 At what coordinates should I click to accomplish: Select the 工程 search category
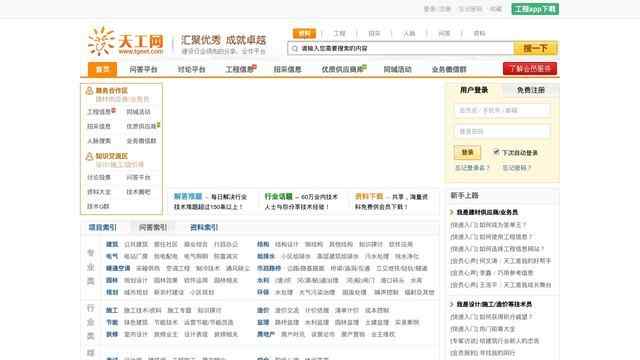339,33
